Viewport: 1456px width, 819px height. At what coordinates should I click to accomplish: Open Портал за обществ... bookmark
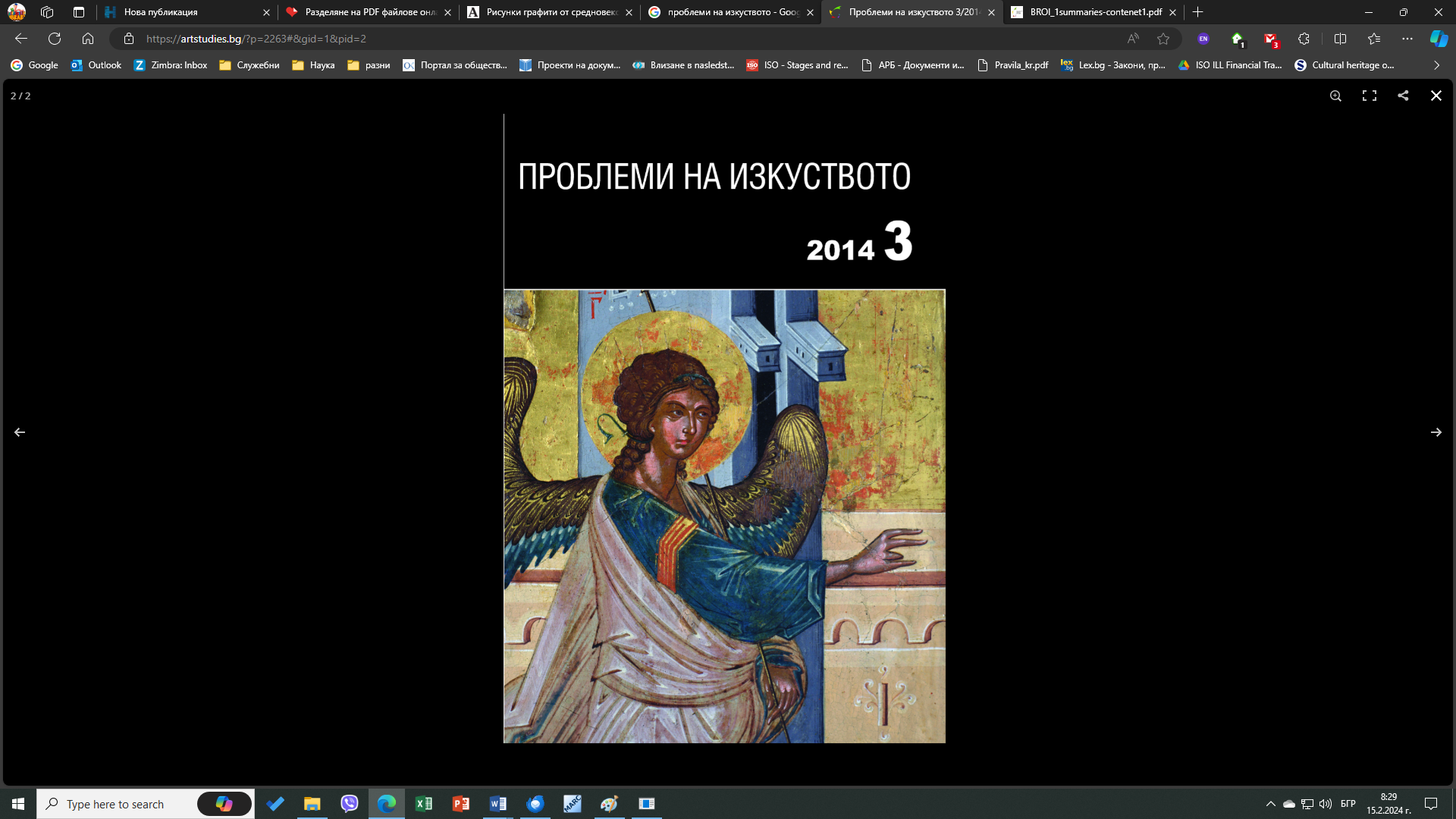(x=455, y=65)
